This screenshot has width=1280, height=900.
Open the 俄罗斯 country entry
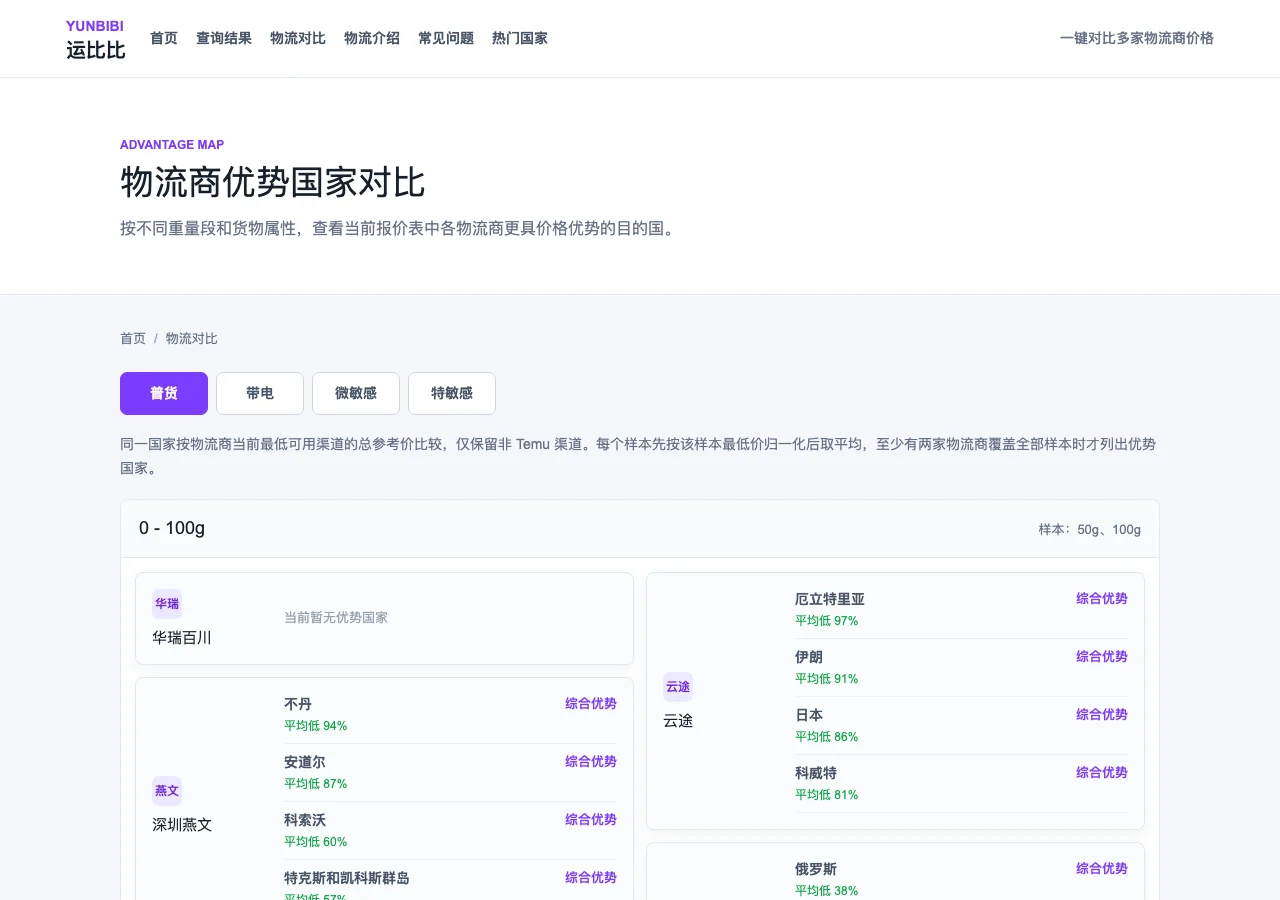816,869
